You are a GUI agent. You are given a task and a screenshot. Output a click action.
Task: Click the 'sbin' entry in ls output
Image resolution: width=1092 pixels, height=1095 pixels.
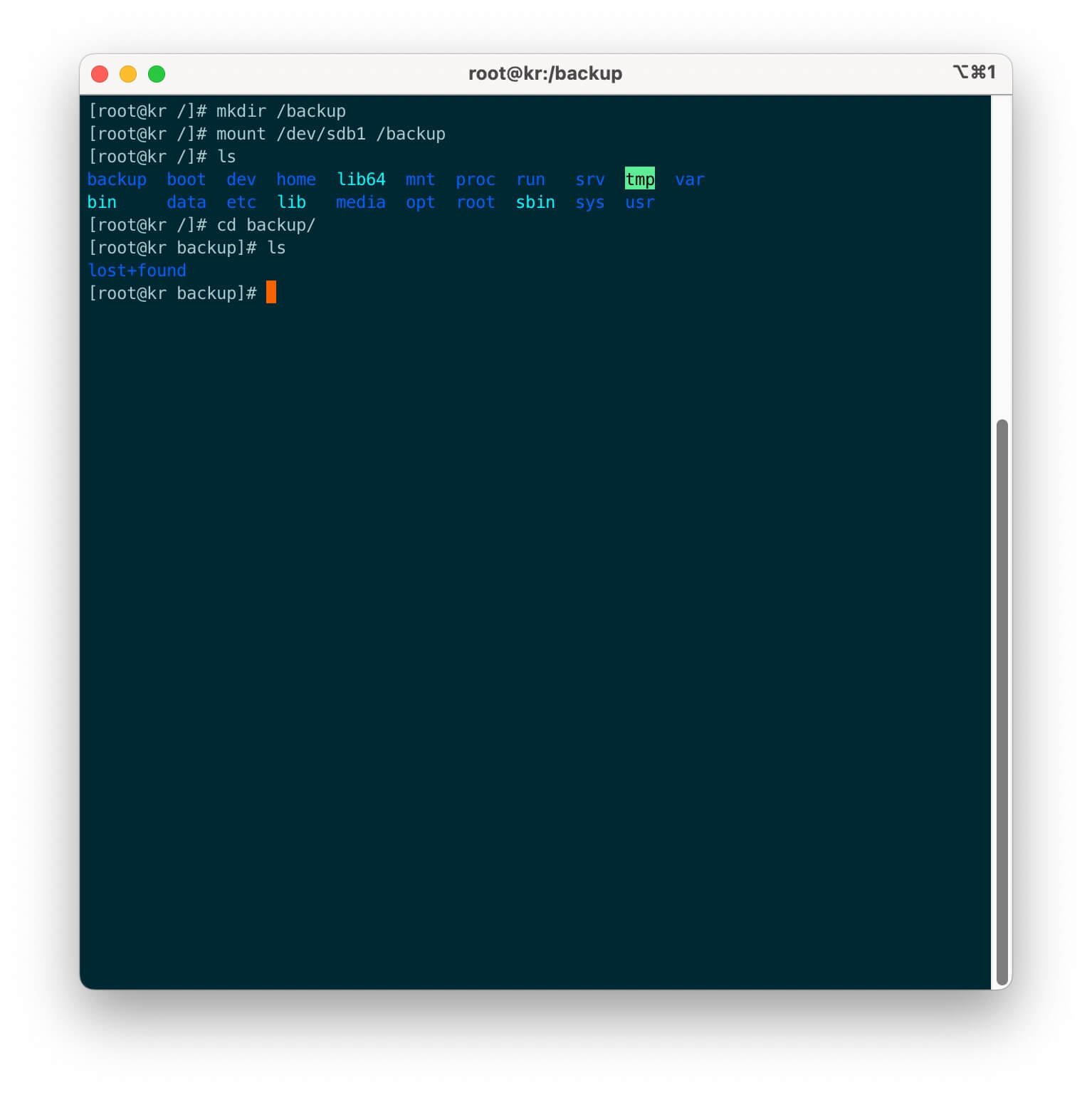(535, 202)
